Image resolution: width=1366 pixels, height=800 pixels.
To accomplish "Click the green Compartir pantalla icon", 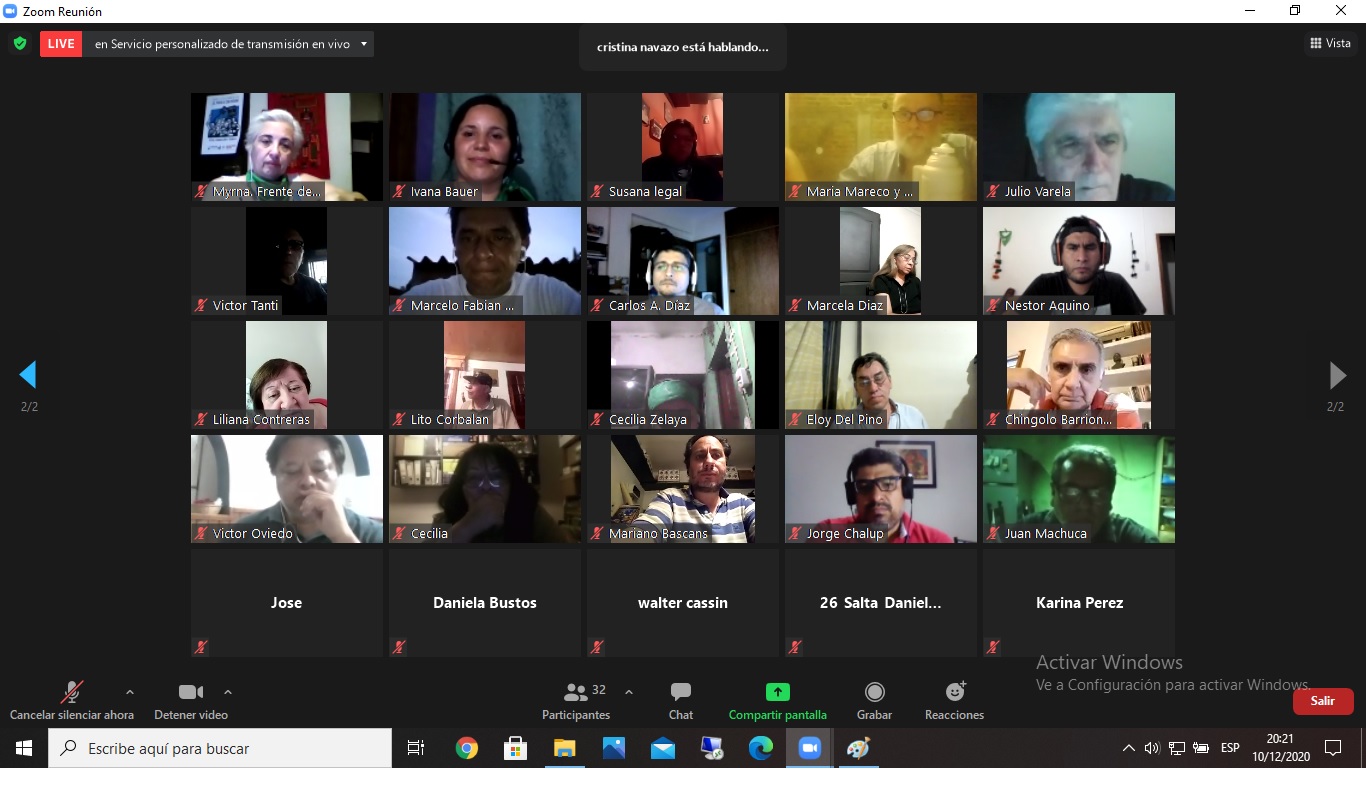I will pos(777,692).
